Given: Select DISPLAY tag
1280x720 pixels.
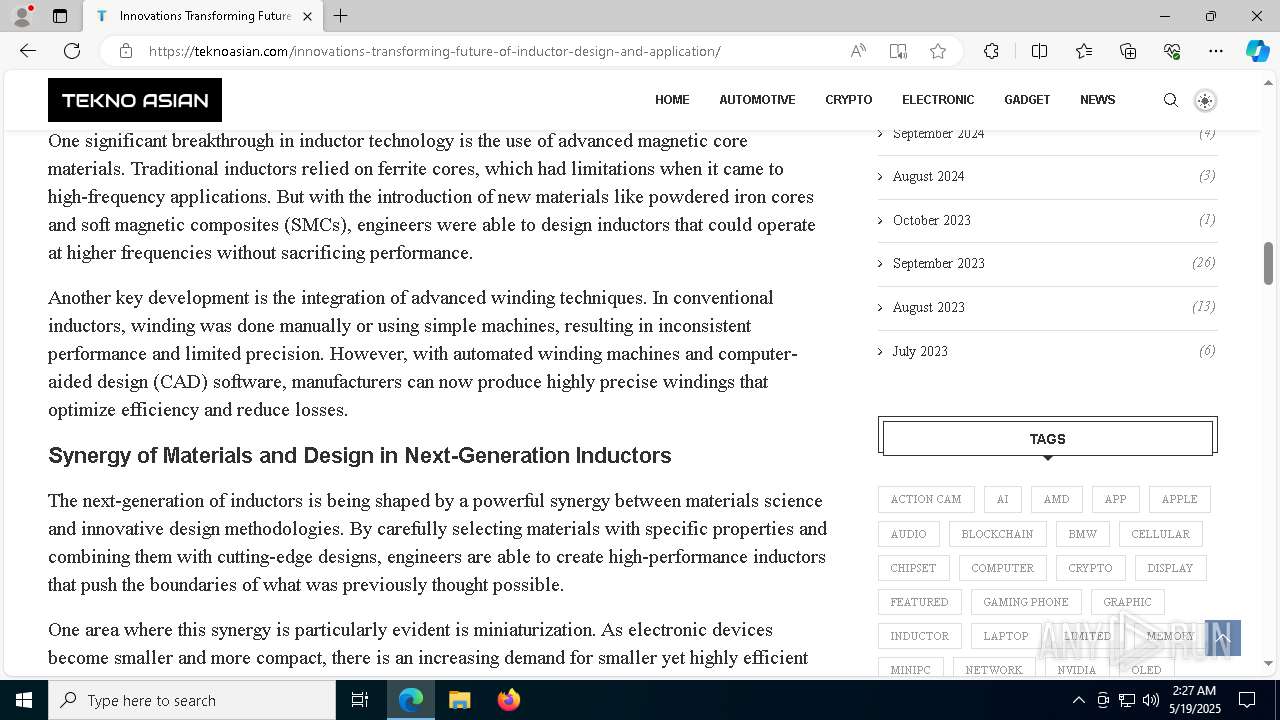Looking at the screenshot, I should click(x=1170, y=568).
